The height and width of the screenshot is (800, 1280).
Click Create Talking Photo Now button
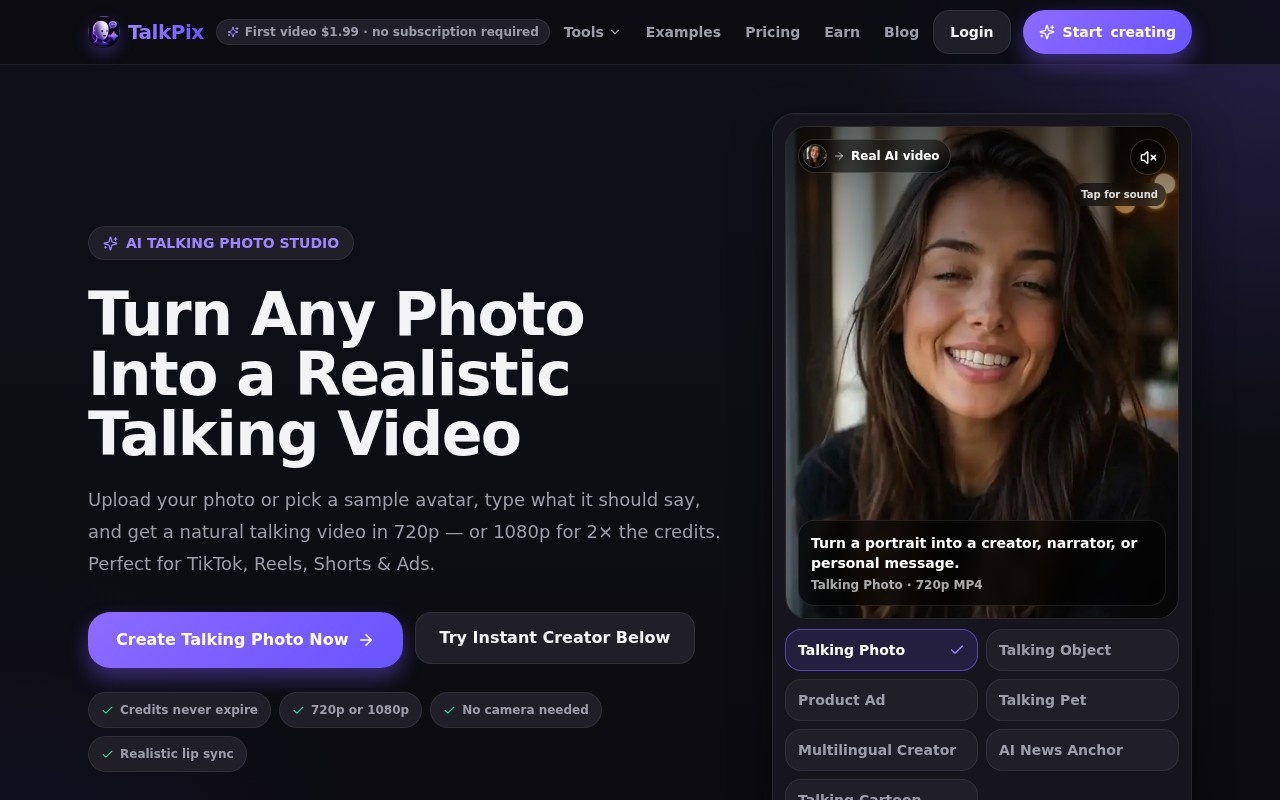tap(245, 640)
